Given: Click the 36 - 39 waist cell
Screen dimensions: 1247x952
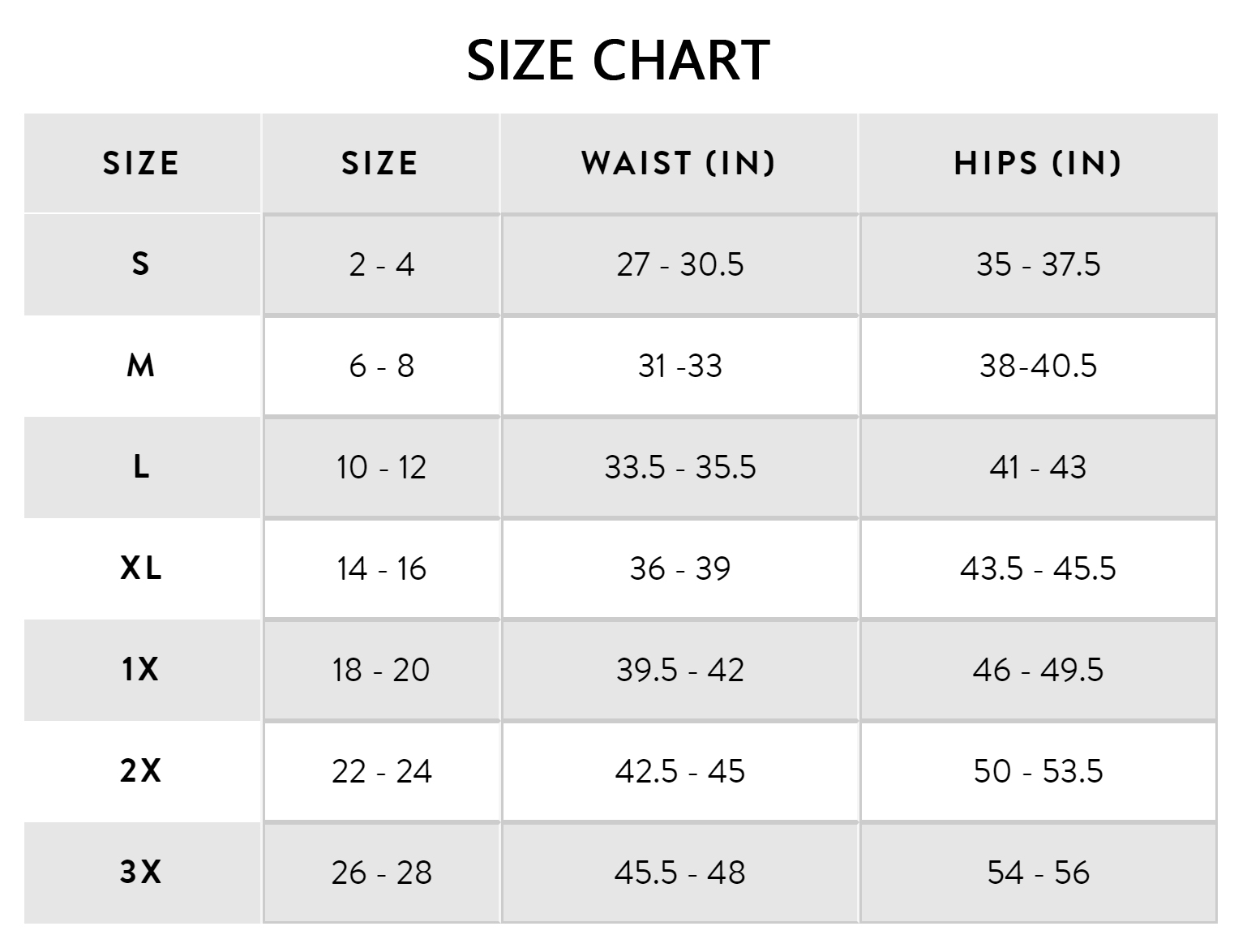Looking at the screenshot, I should click(x=679, y=568).
